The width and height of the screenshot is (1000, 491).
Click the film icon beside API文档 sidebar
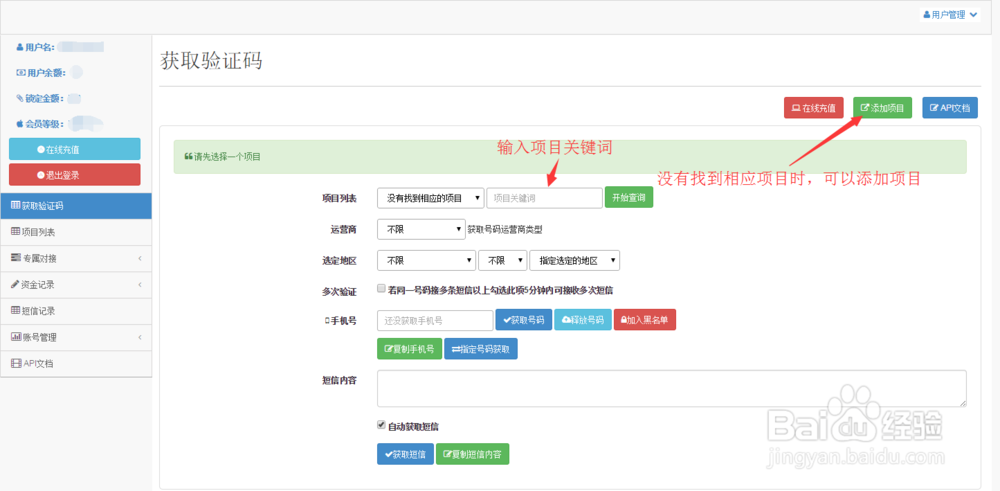click(x=16, y=363)
